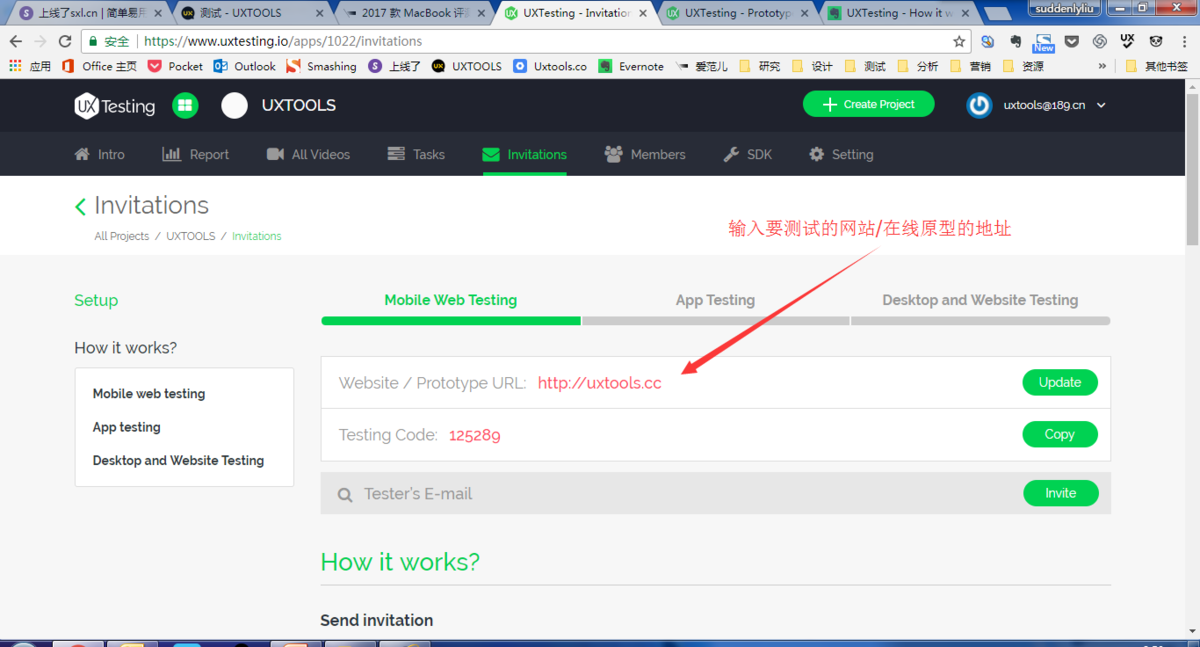
Task: Expand the 测试 bookmark folder
Action: (865, 66)
